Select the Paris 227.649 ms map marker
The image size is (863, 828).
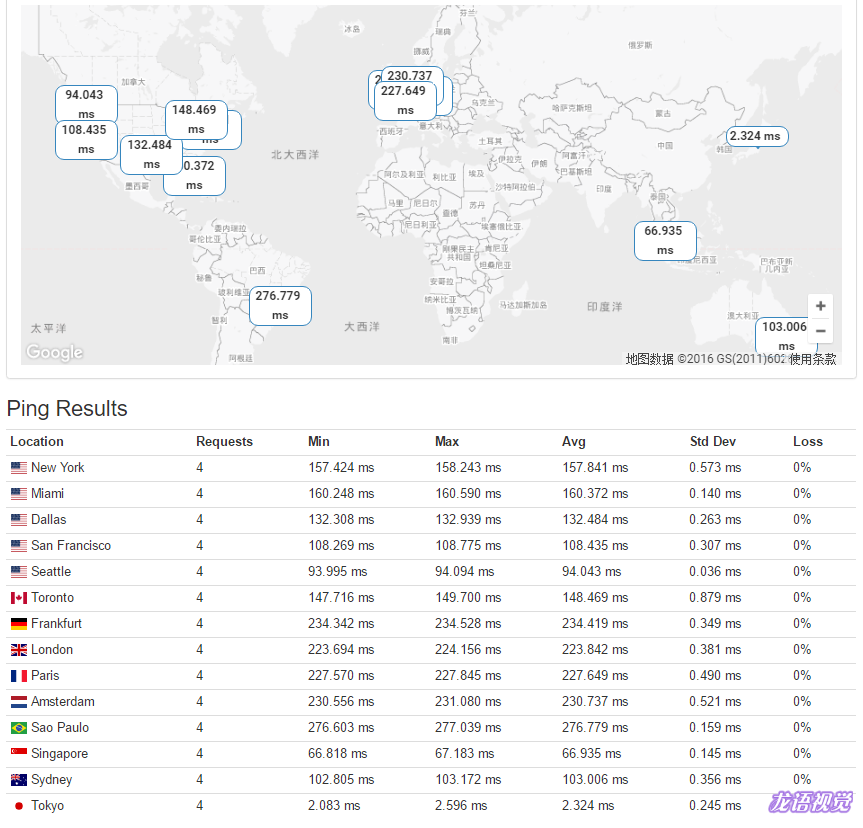[405, 100]
